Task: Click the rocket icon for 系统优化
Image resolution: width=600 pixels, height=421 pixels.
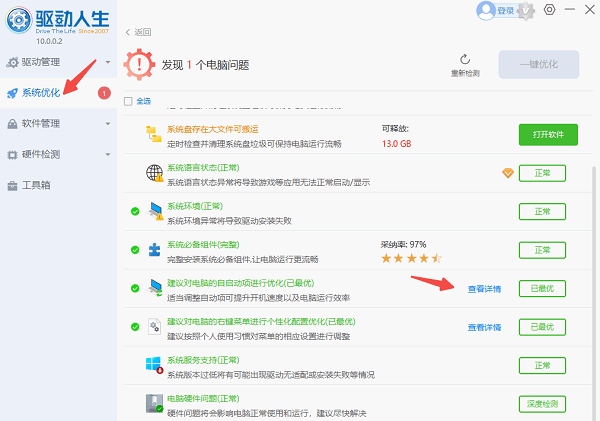Action: pos(13,93)
